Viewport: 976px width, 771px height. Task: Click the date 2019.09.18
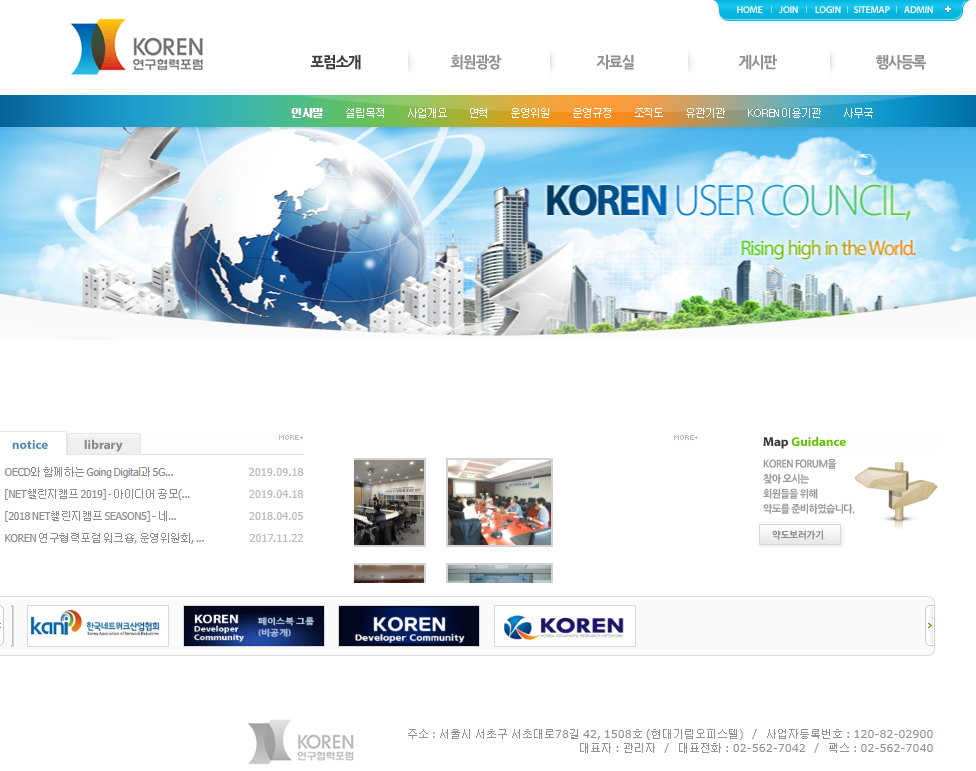pyautogui.click(x=276, y=472)
